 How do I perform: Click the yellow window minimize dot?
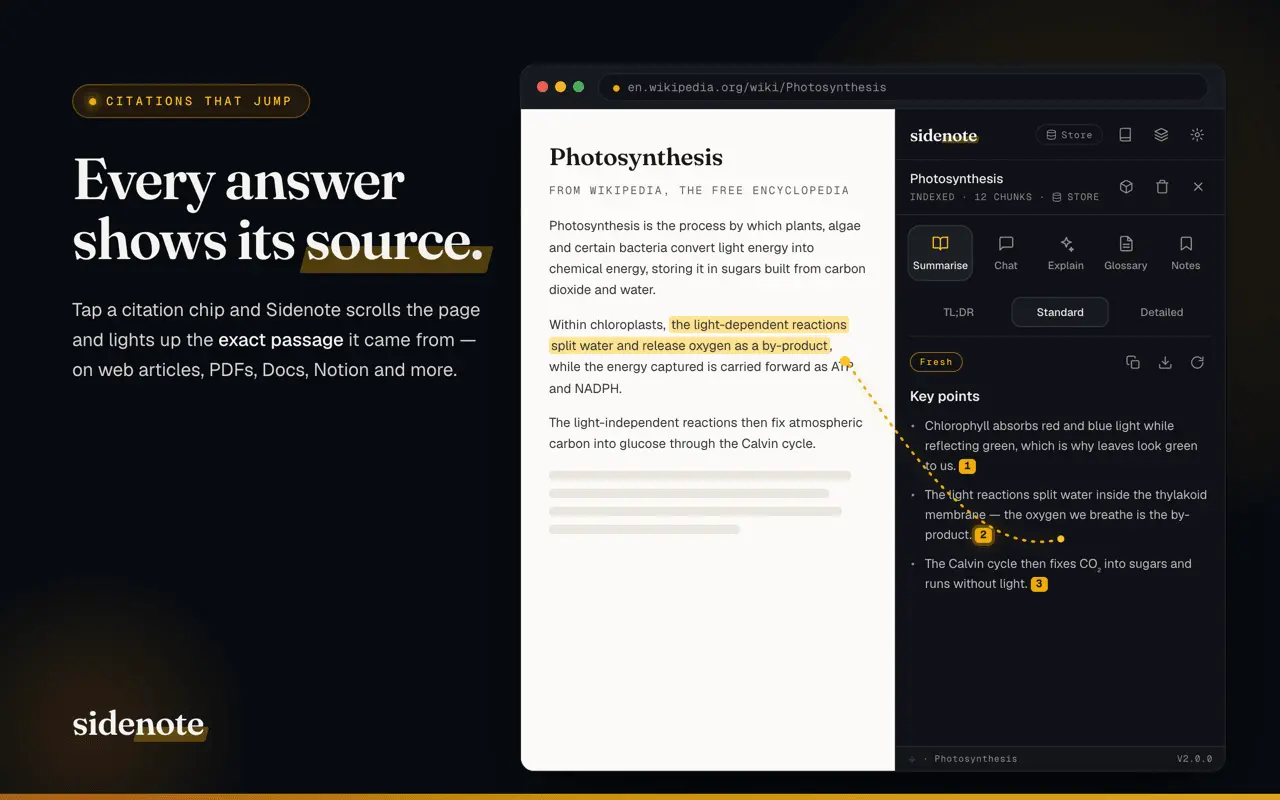point(561,87)
